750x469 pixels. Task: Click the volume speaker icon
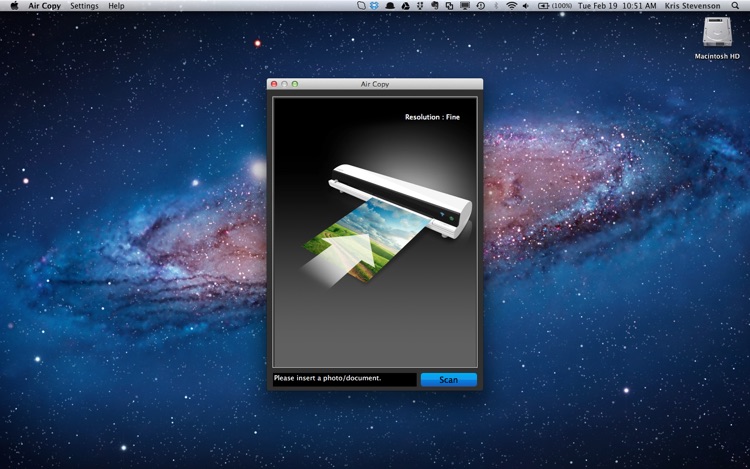tap(526, 6)
